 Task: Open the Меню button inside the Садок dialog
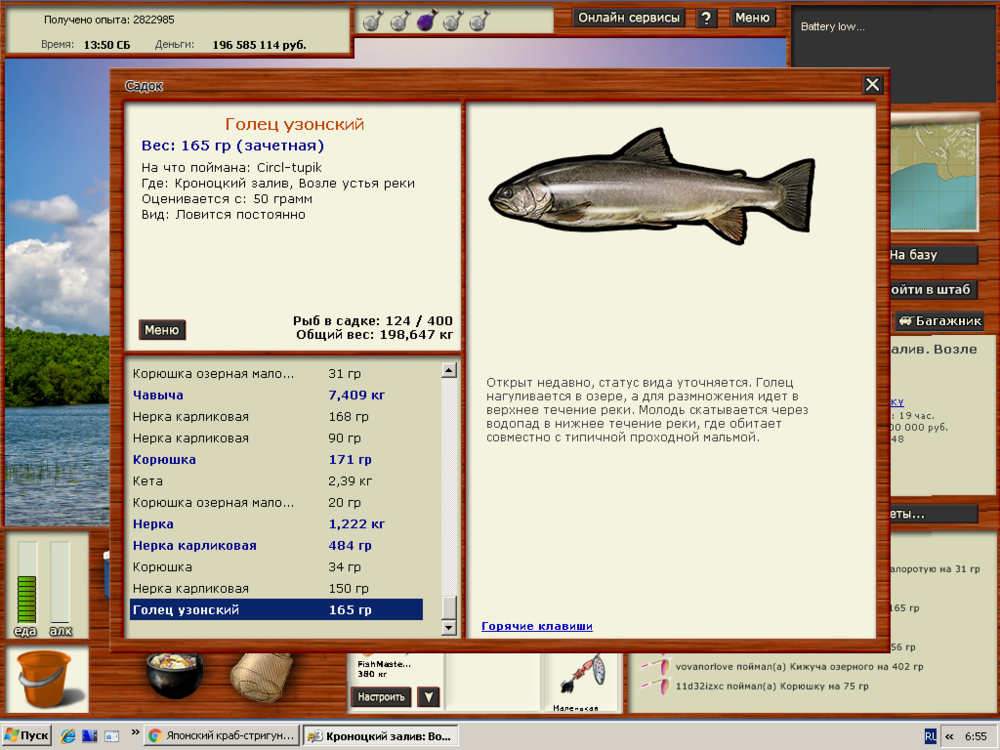click(x=161, y=329)
